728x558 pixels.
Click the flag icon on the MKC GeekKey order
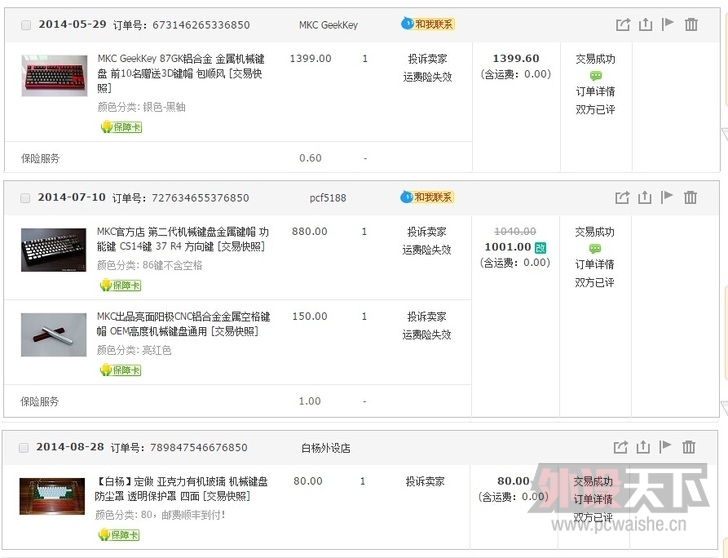(x=667, y=25)
